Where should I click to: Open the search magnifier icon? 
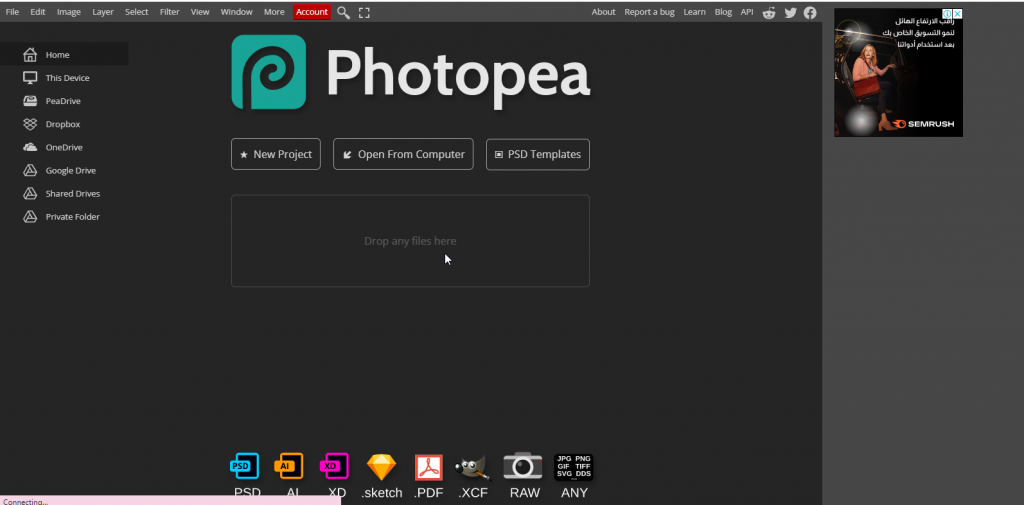(344, 12)
